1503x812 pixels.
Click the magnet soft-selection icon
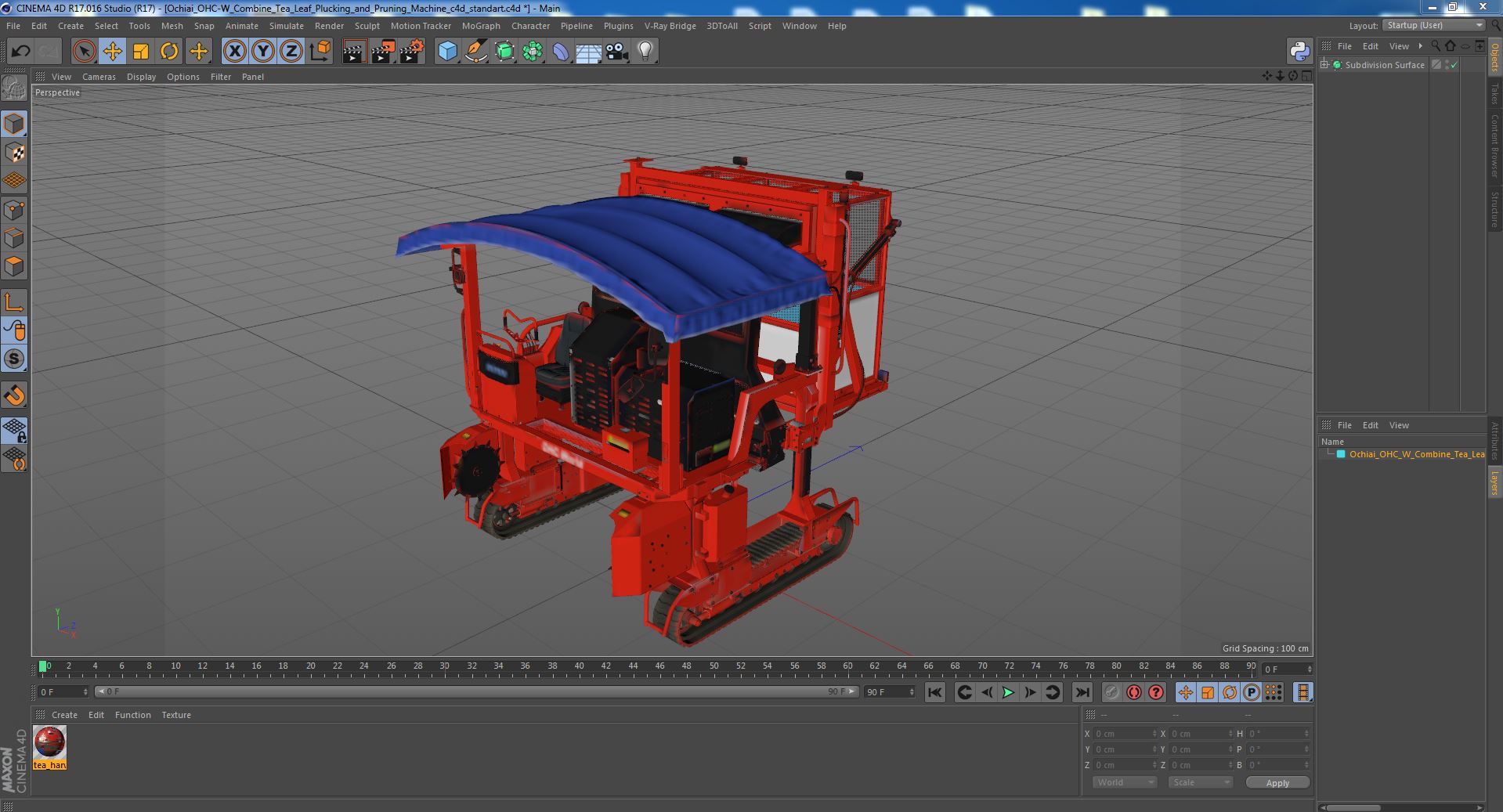coord(14,395)
